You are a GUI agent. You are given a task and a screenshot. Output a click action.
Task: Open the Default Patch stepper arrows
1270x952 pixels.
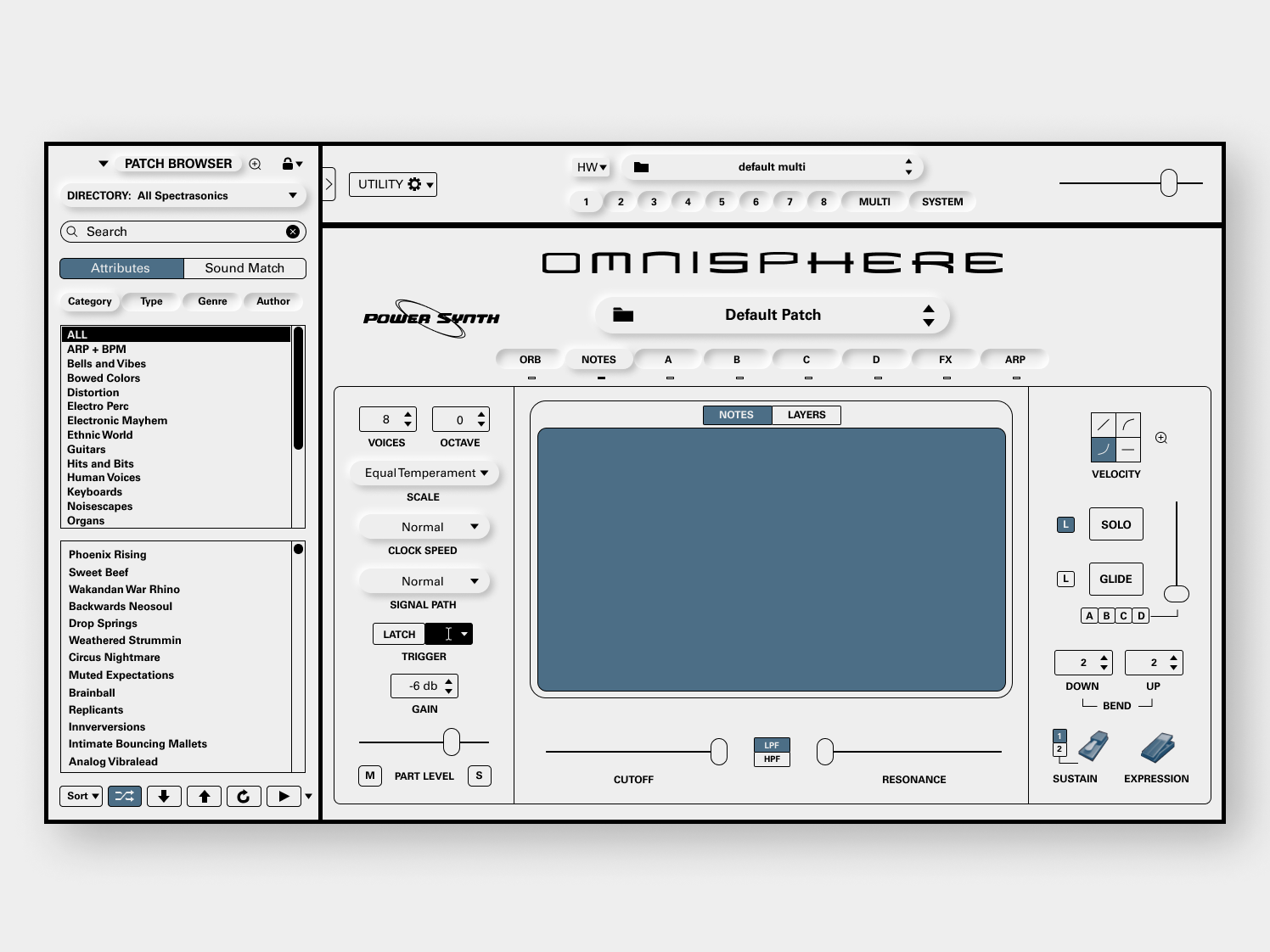click(x=929, y=316)
